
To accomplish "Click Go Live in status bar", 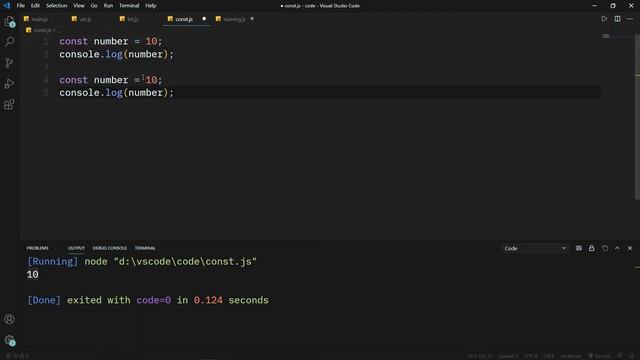I will (x=599, y=356).
